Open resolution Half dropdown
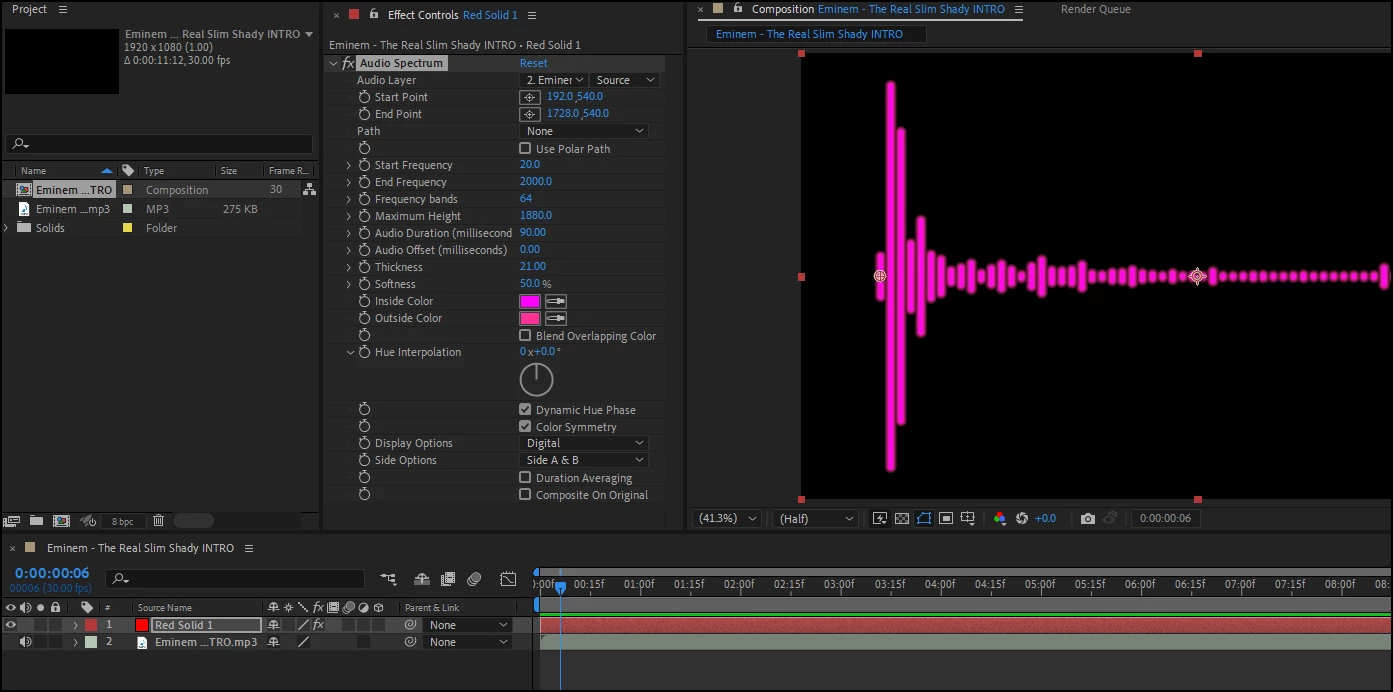This screenshot has width=1393, height=692. coord(816,518)
